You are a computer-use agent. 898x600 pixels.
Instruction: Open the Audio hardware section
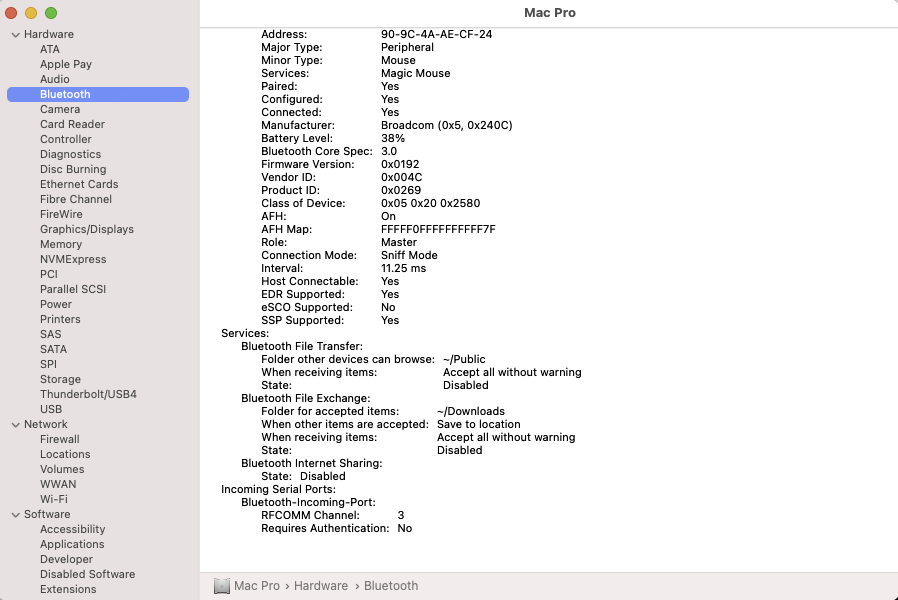(54, 79)
